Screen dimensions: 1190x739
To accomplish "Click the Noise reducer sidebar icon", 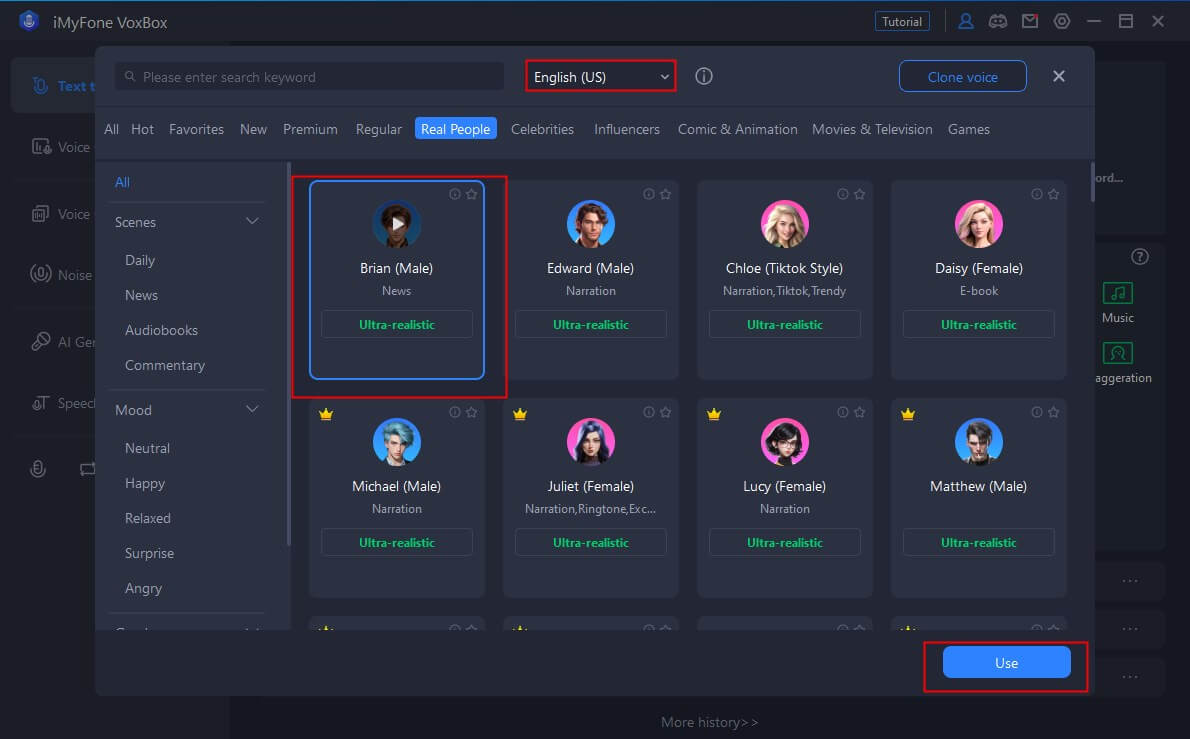I will pyautogui.click(x=40, y=274).
